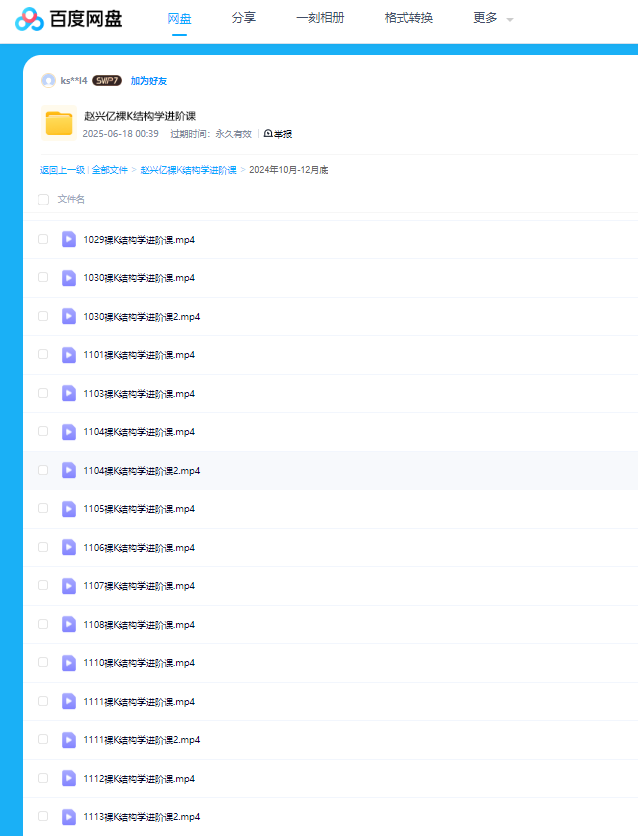
Task: Click the user avatar icon beside ks**l4
Action: coord(48,80)
